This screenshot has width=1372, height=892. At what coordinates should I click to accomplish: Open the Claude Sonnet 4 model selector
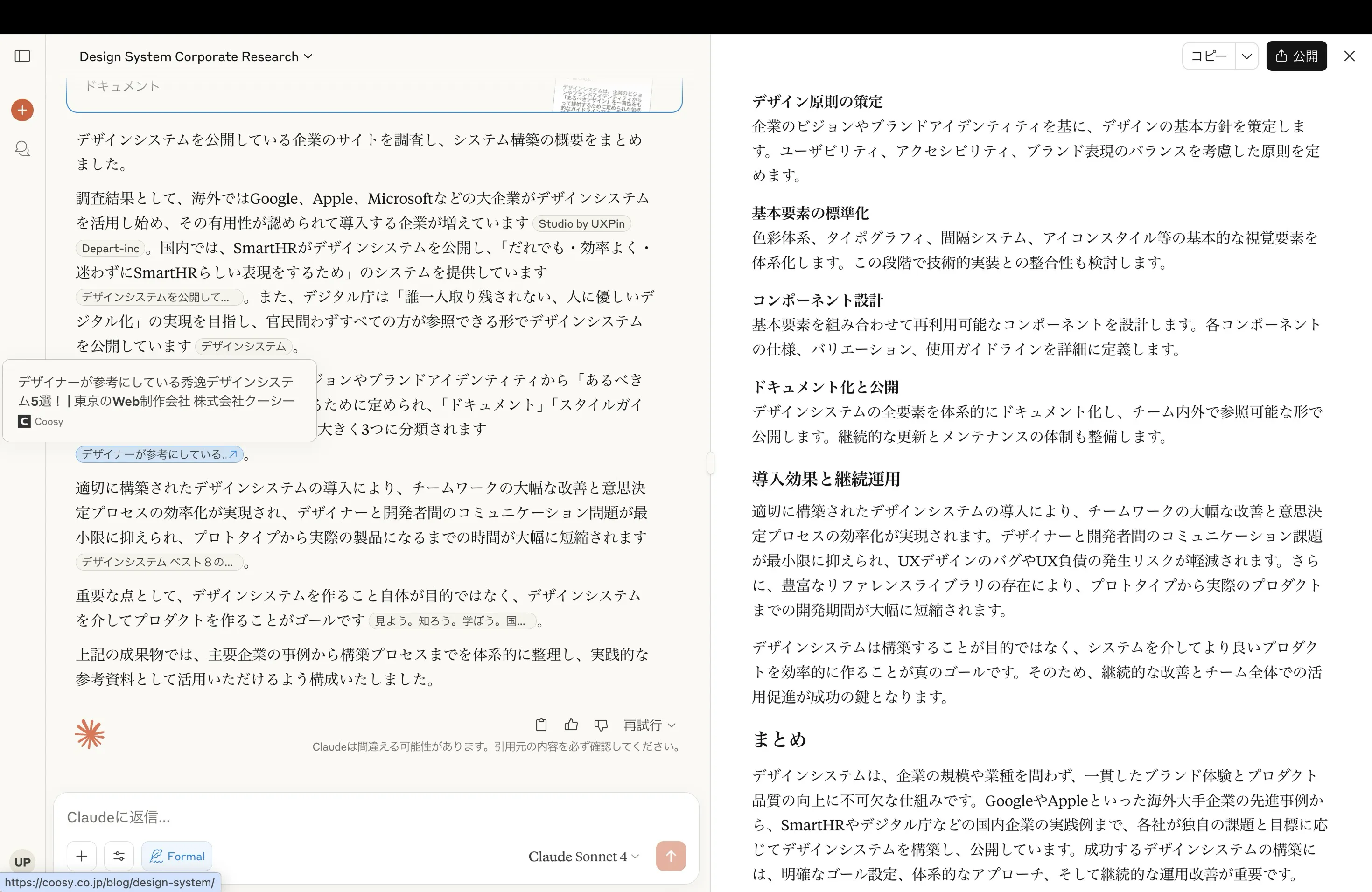[583, 857]
